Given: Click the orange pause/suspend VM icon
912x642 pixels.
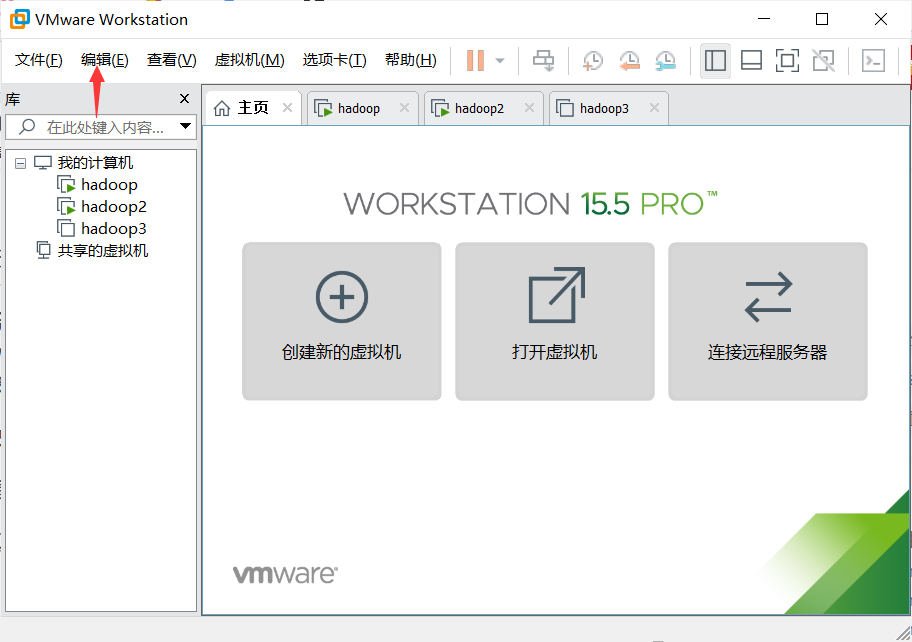Looking at the screenshot, I should [475, 60].
